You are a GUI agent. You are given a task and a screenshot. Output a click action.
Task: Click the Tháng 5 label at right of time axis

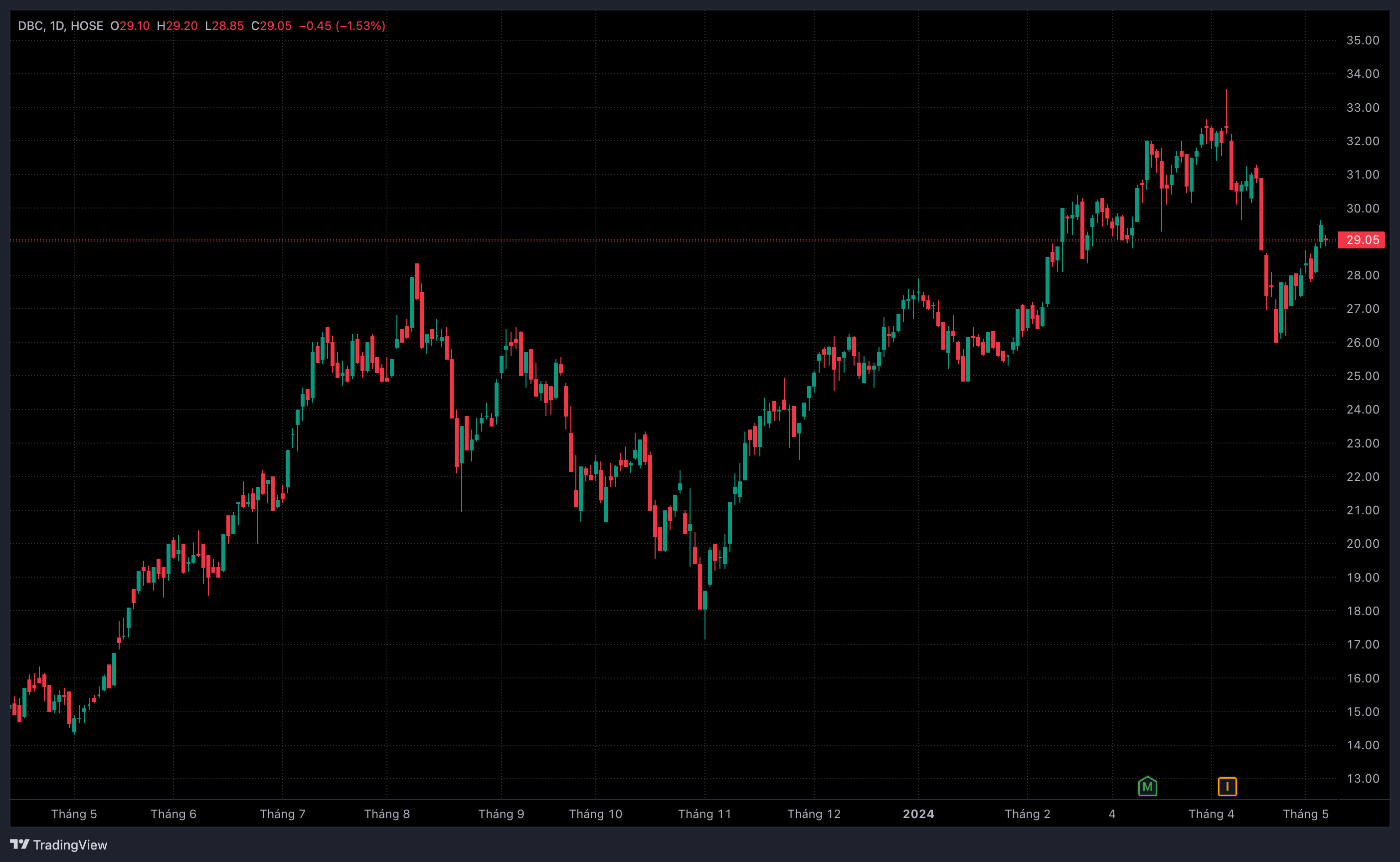1305,814
